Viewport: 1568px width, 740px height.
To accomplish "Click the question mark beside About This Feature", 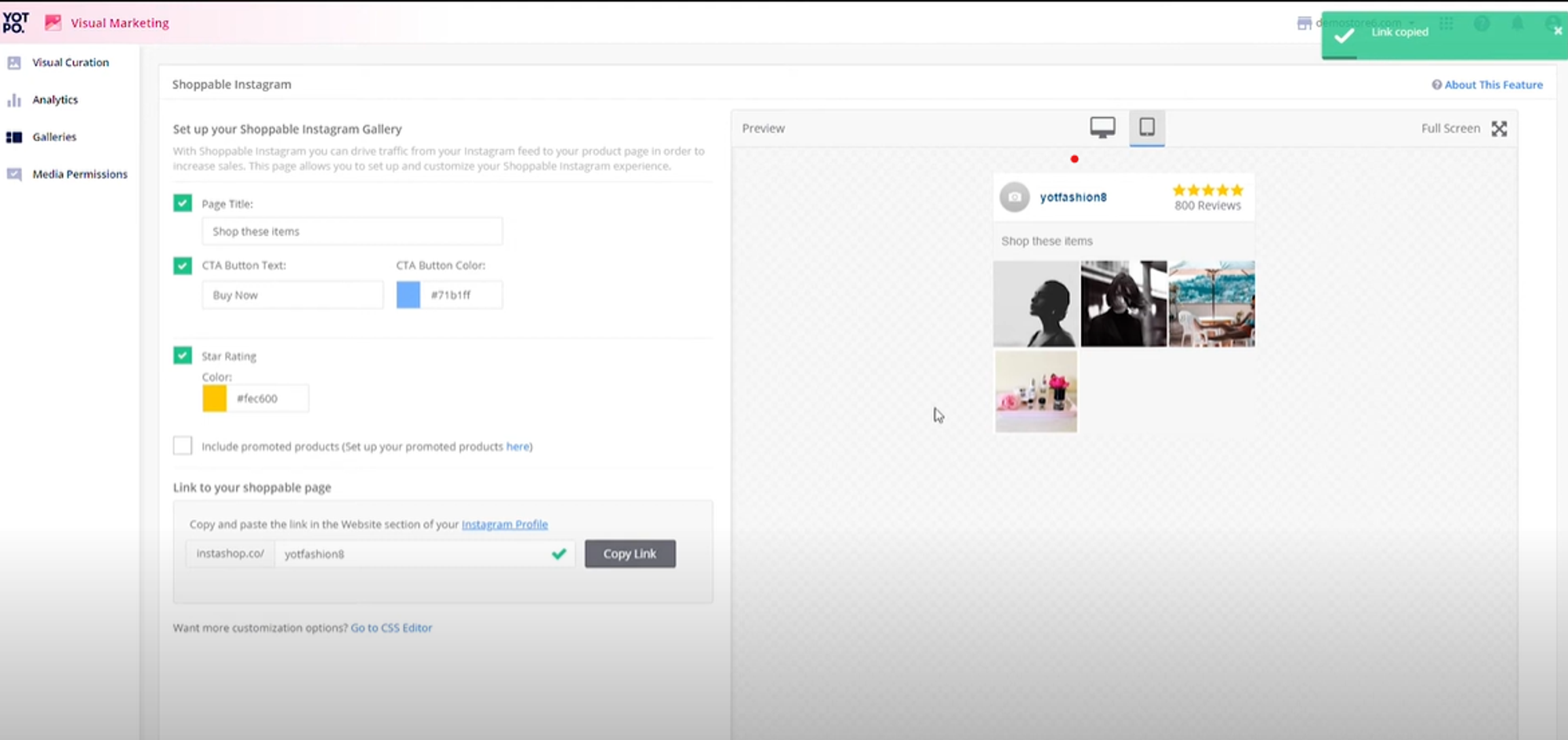I will pos(1436,85).
